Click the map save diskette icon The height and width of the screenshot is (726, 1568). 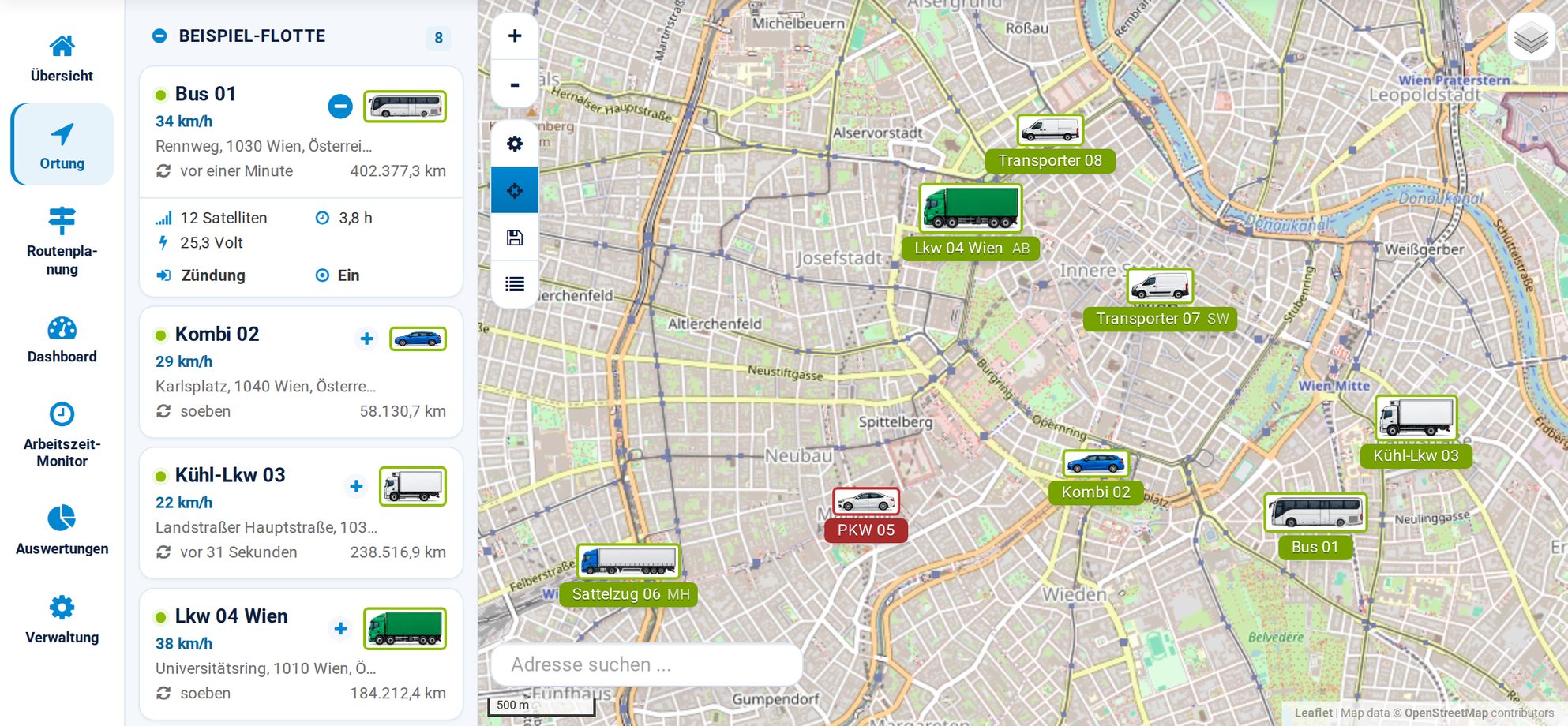click(515, 238)
